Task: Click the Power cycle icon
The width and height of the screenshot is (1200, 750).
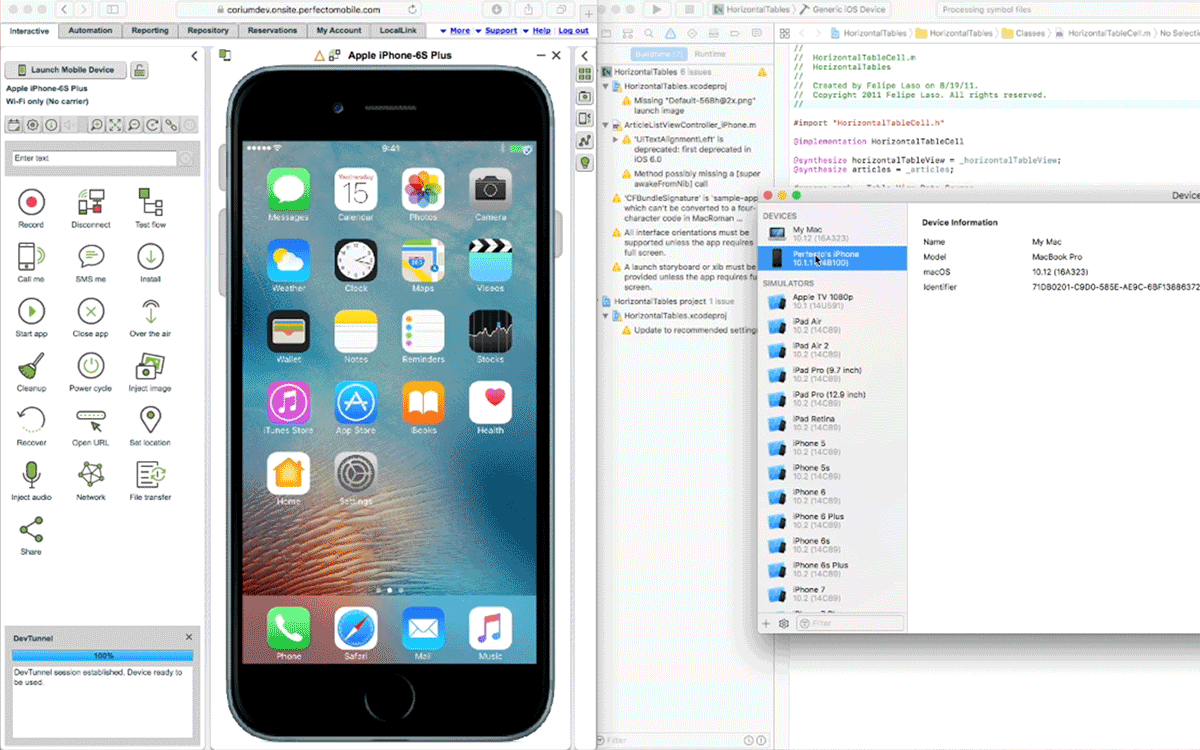Action: [90, 365]
